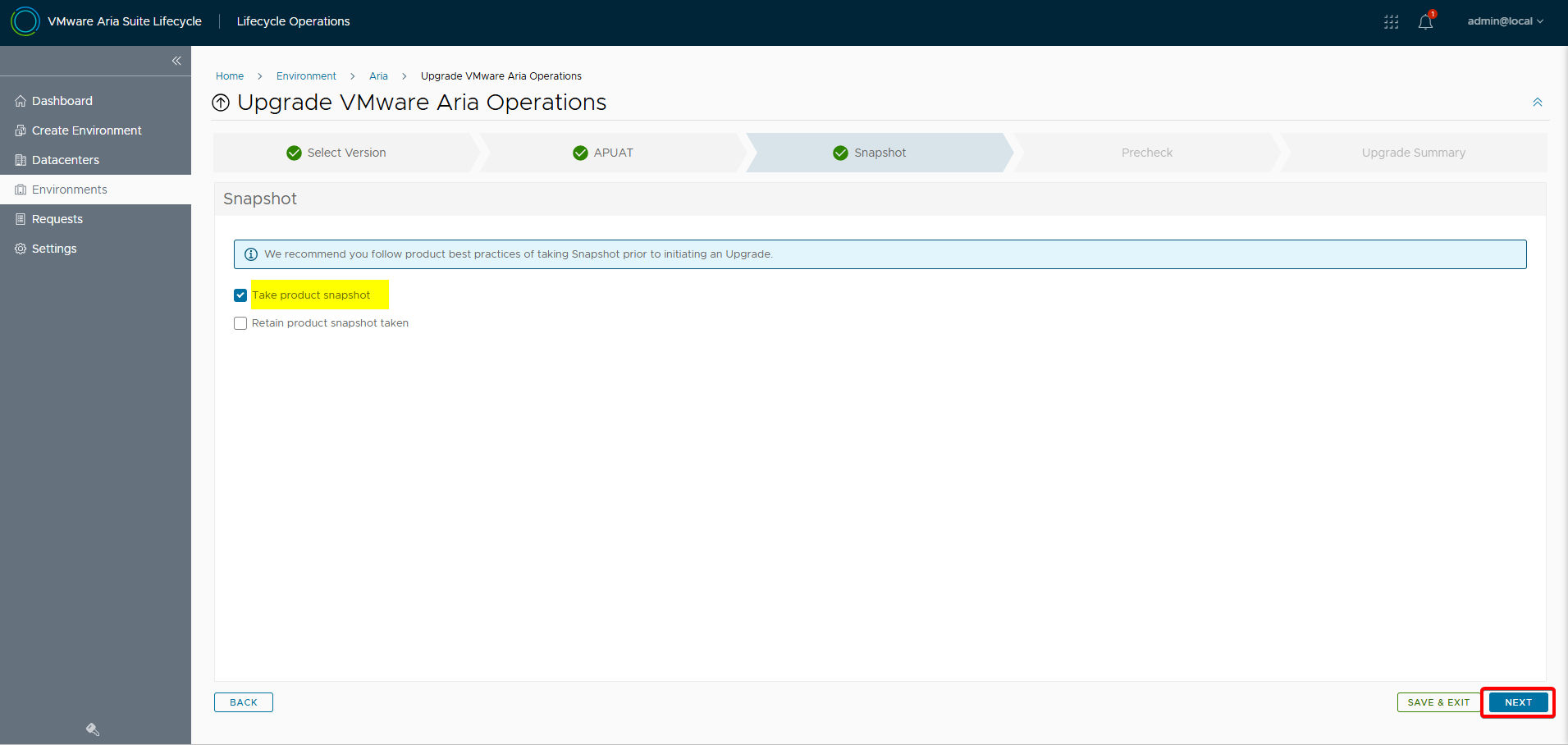Uncheck Take product snapshot checkbox
The width and height of the screenshot is (1568, 745).
[x=240, y=295]
